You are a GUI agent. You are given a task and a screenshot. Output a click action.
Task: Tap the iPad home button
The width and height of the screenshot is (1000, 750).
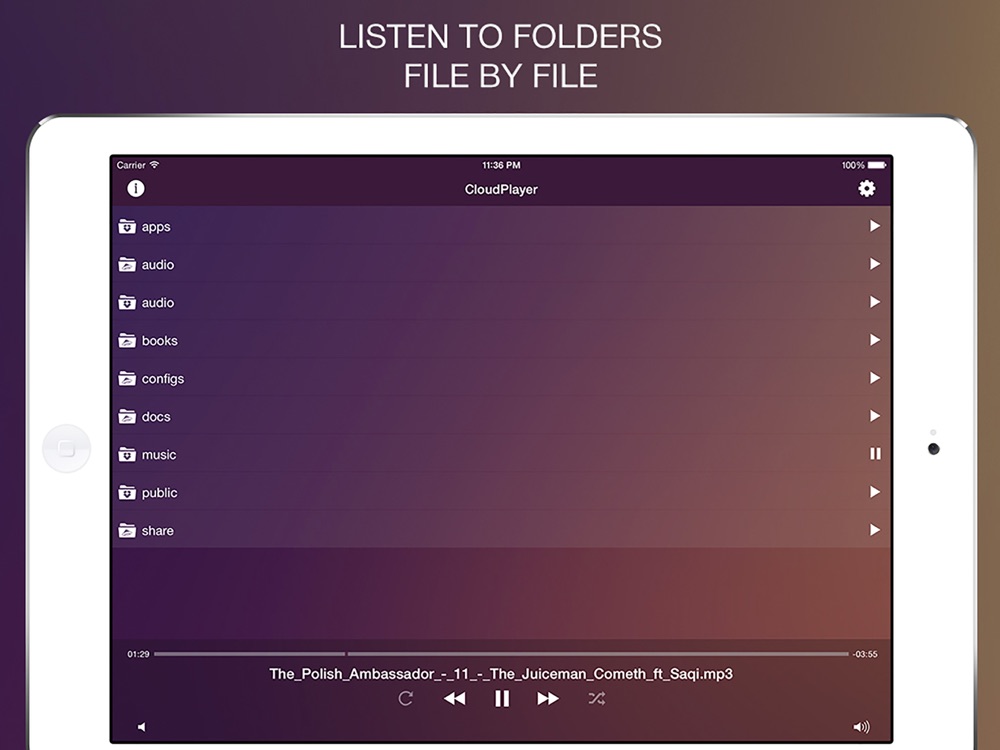[x=66, y=449]
